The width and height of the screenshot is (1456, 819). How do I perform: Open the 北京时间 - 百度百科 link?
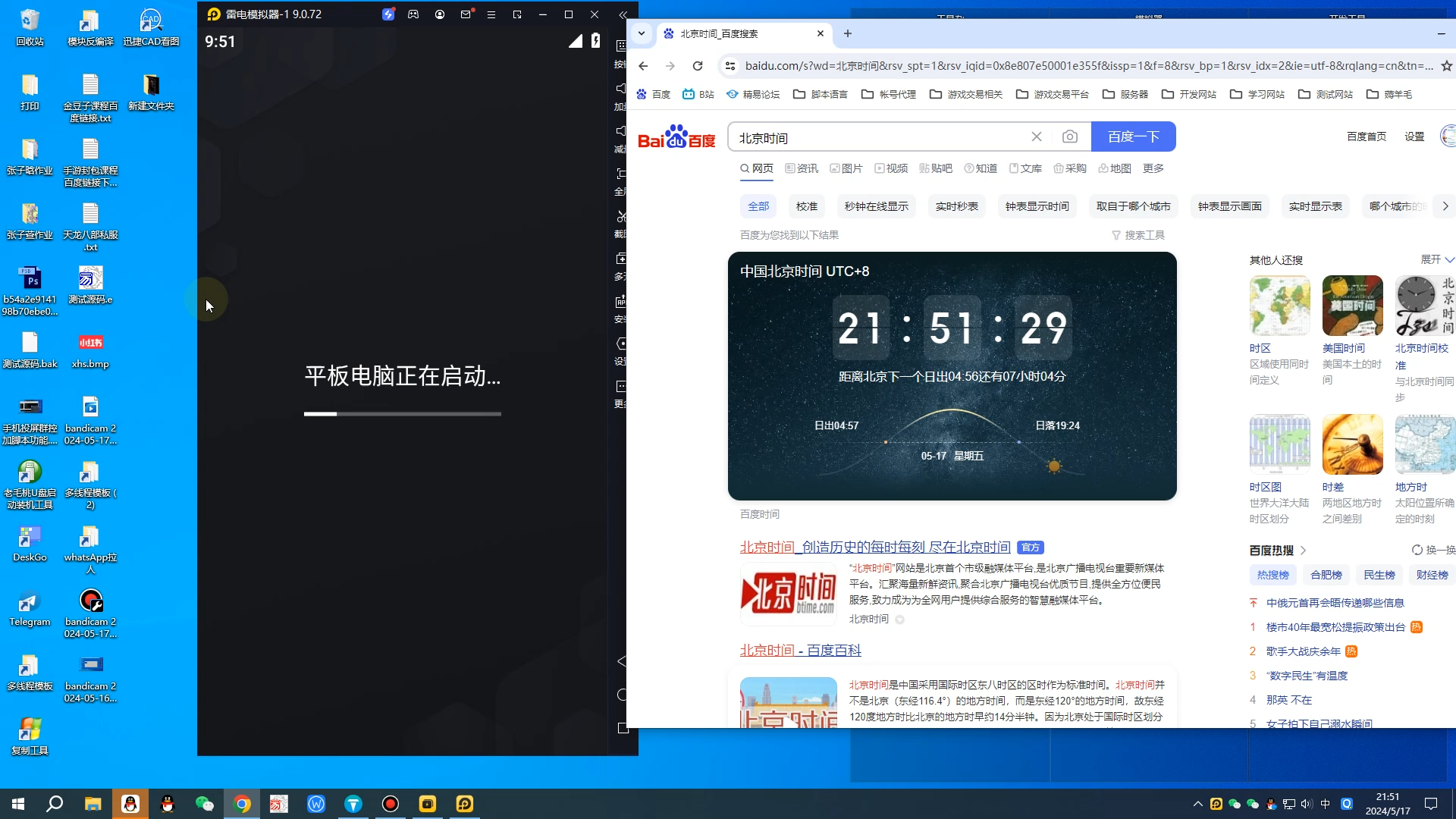(801, 650)
